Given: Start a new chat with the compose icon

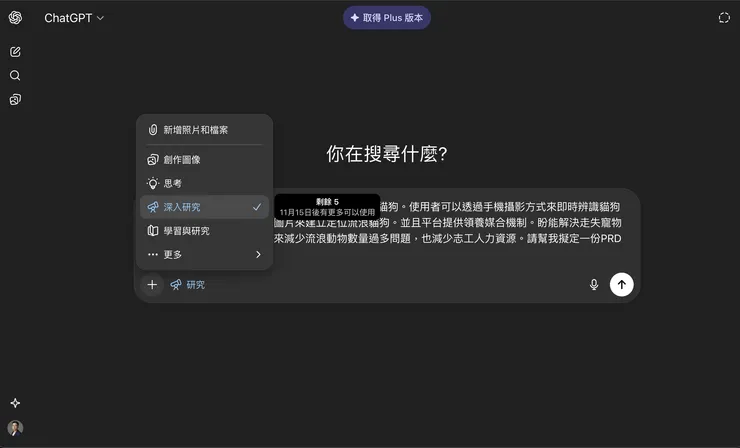Looking at the screenshot, I should [x=15, y=51].
